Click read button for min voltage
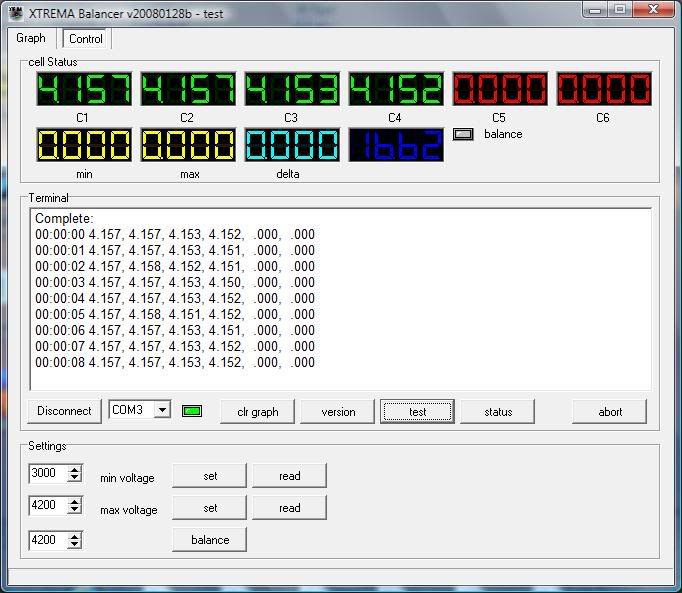The width and height of the screenshot is (682, 593). click(289, 476)
